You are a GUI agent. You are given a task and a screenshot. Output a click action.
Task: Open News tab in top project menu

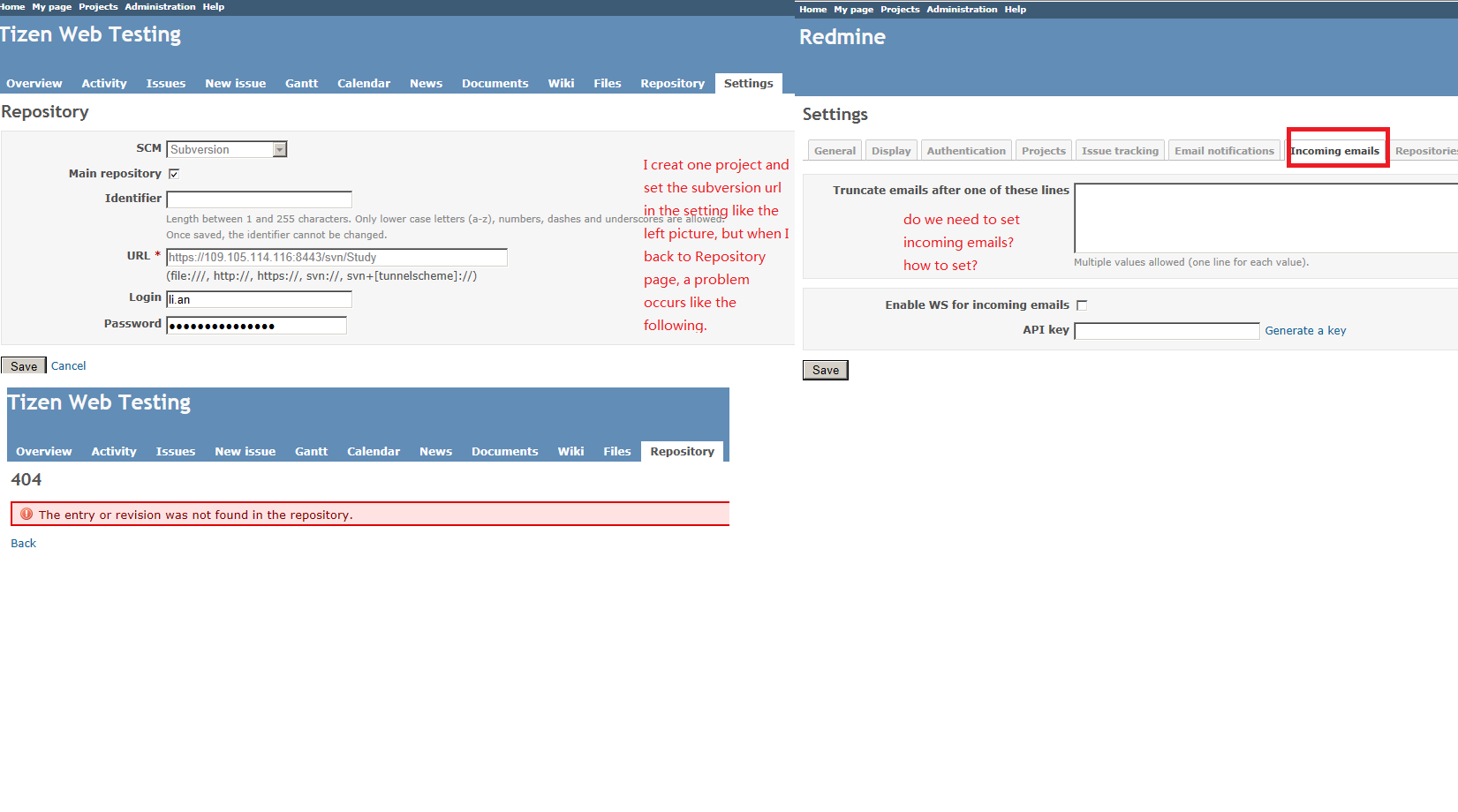click(x=426, y=83)
